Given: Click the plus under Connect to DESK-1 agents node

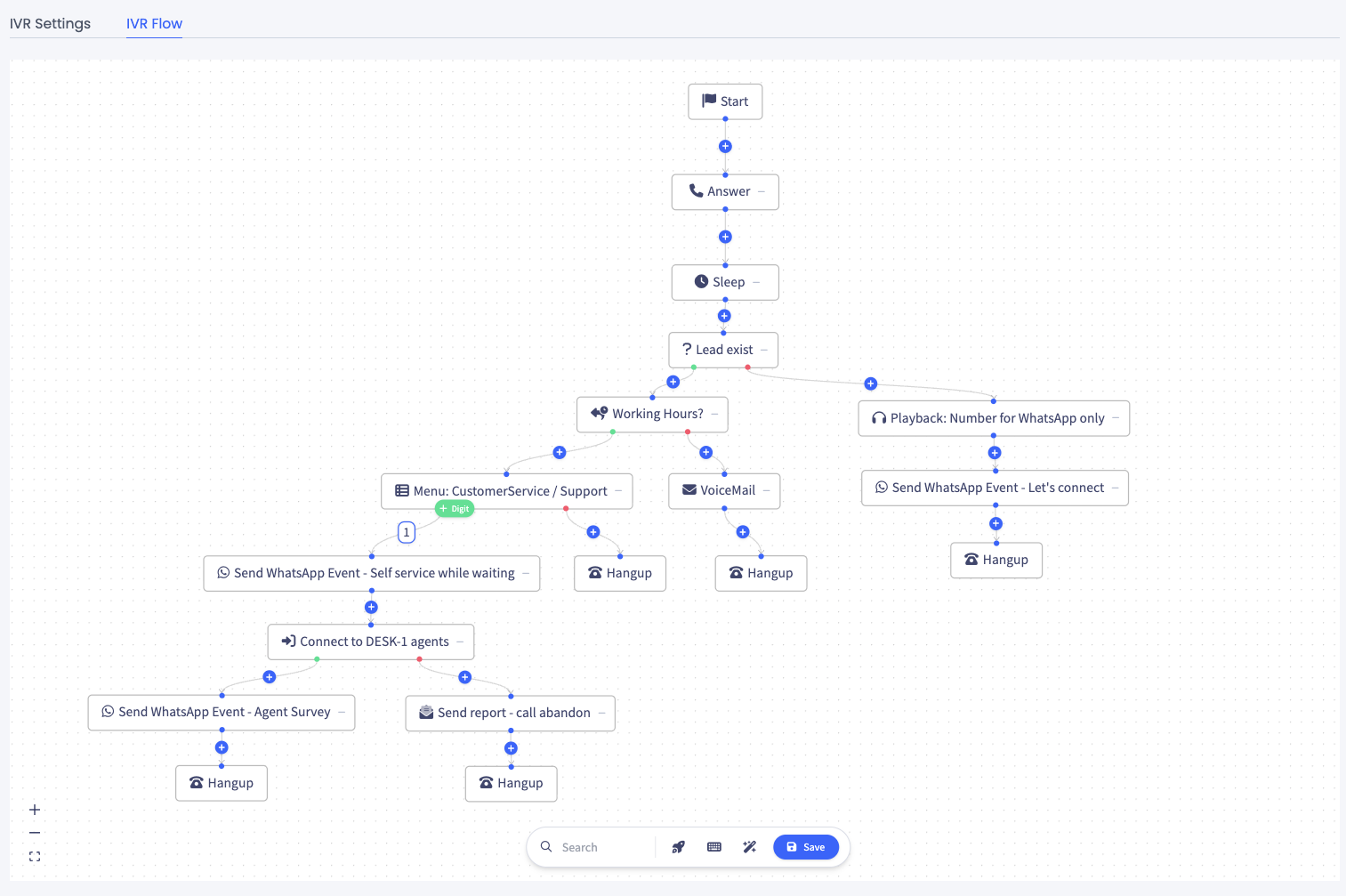Looking at the screenshot, I should pyautogui.click(x=269, y=676).
